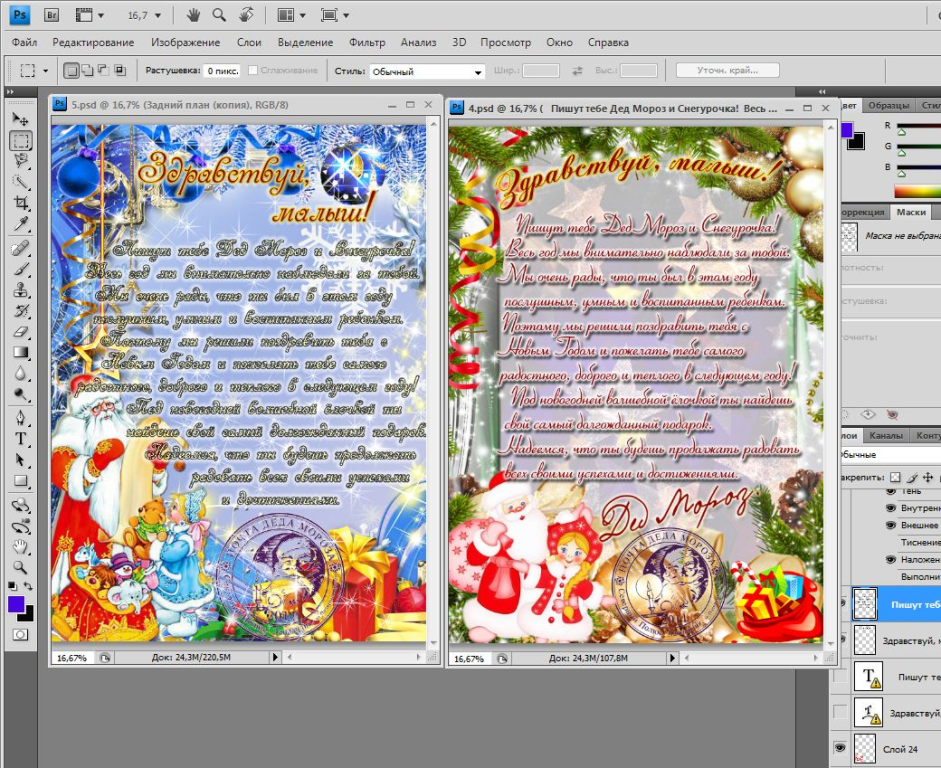This screenshot has width=941, height=768.
Task: Toggle Quick Mask mode
Action: pos(20,635)
